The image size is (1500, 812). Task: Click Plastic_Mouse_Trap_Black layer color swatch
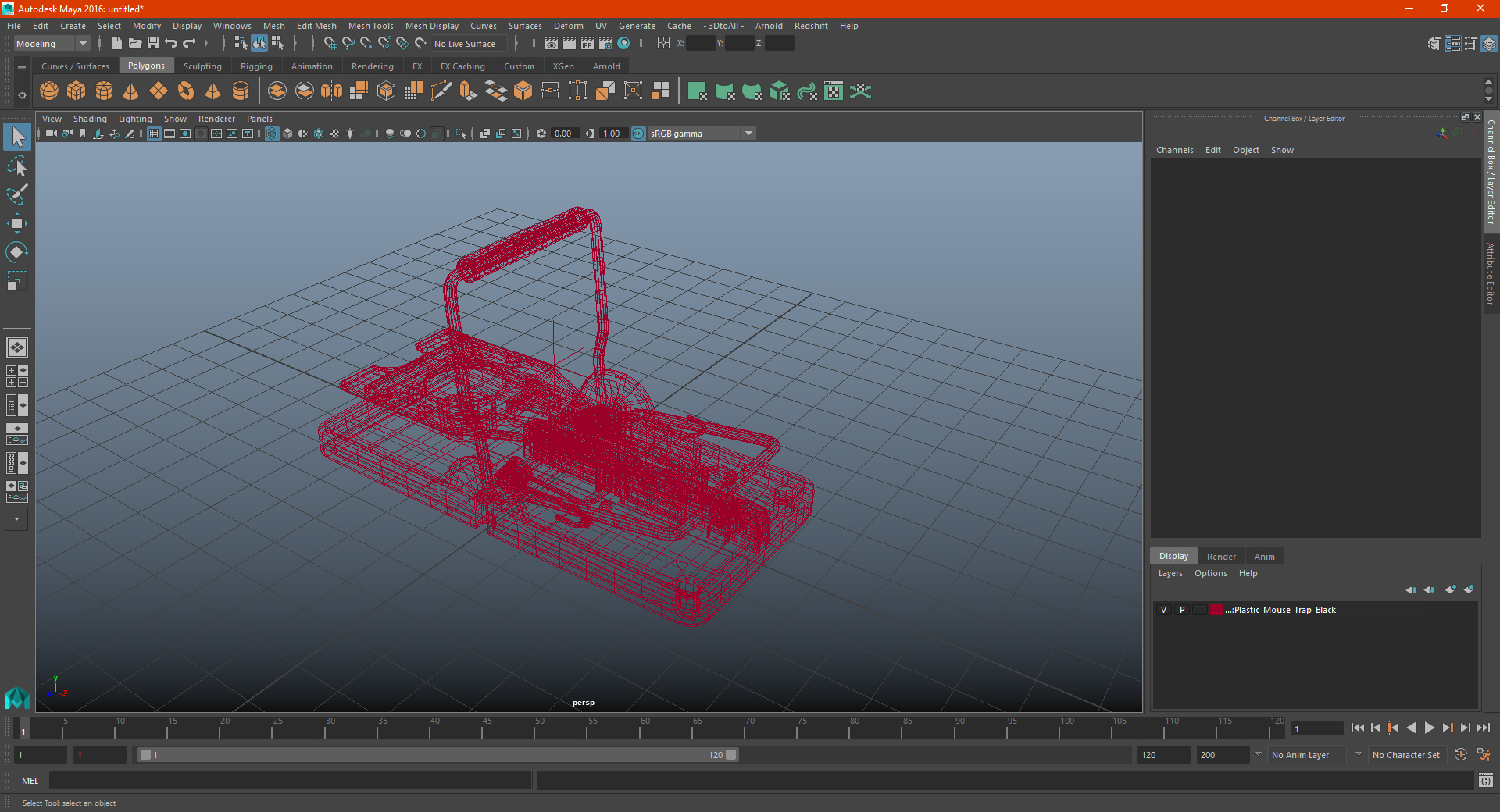coord(1216,610)
